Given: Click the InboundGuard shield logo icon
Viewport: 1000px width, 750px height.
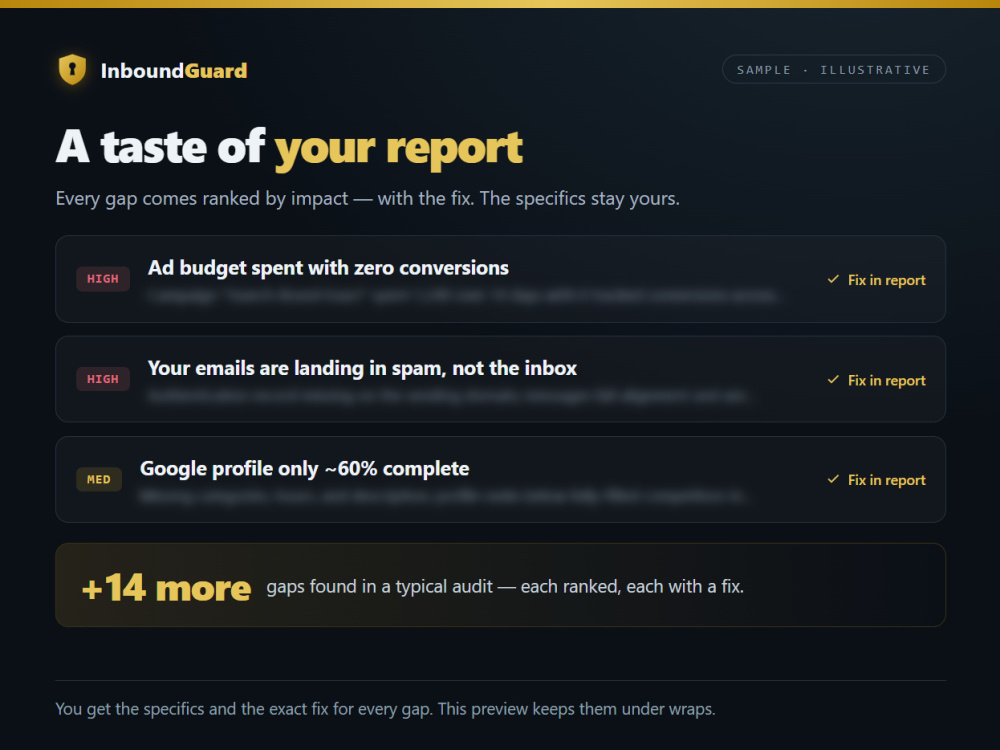Looking at the screenshot, I should point(72,70).
